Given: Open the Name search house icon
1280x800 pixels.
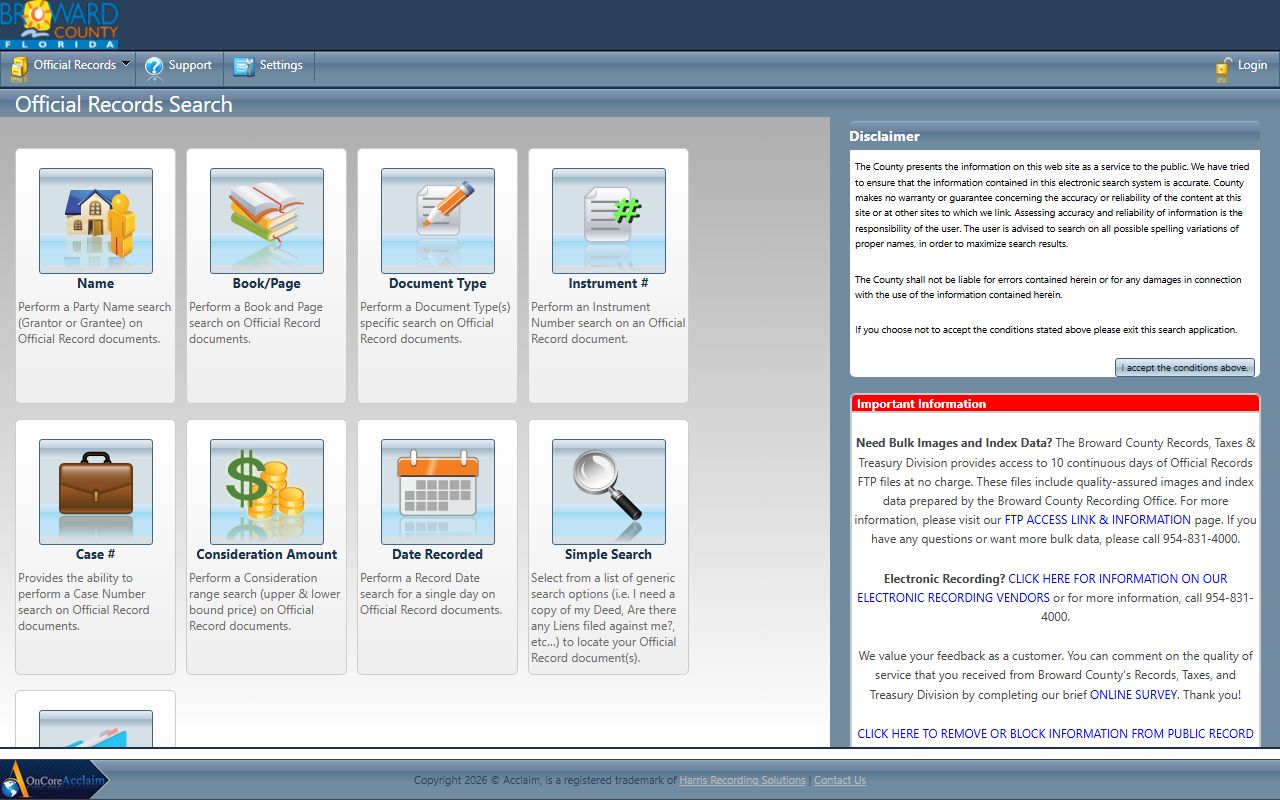Looking at the screenshot, I should (96, 221).
